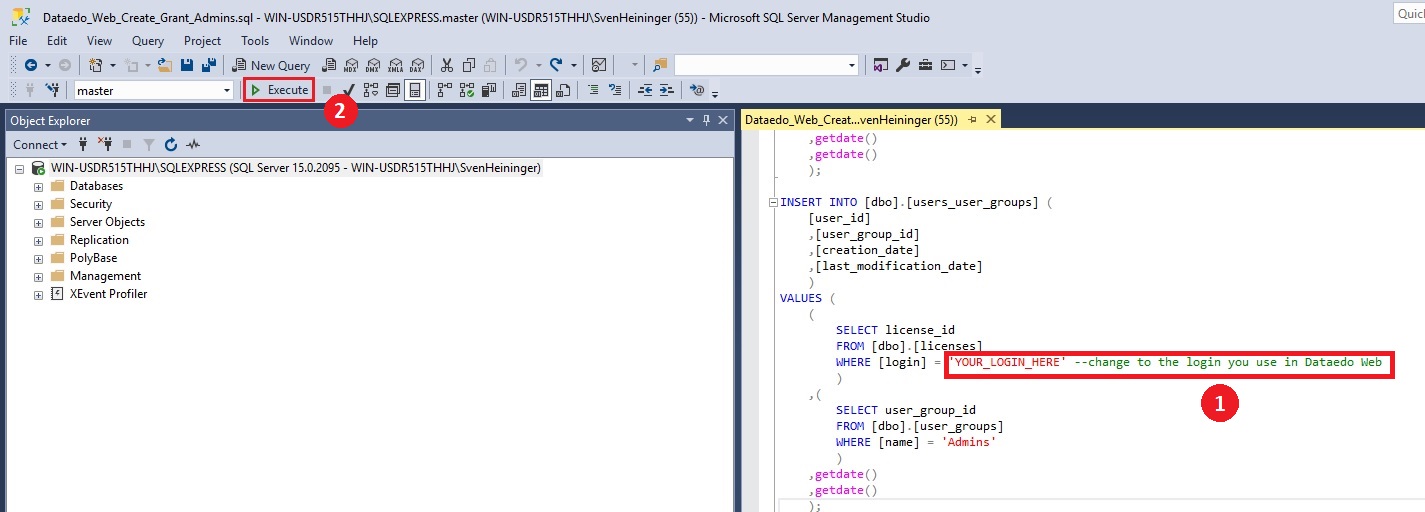Expand the Server Objects folder
1425x512 pixels.
(39, 222)
